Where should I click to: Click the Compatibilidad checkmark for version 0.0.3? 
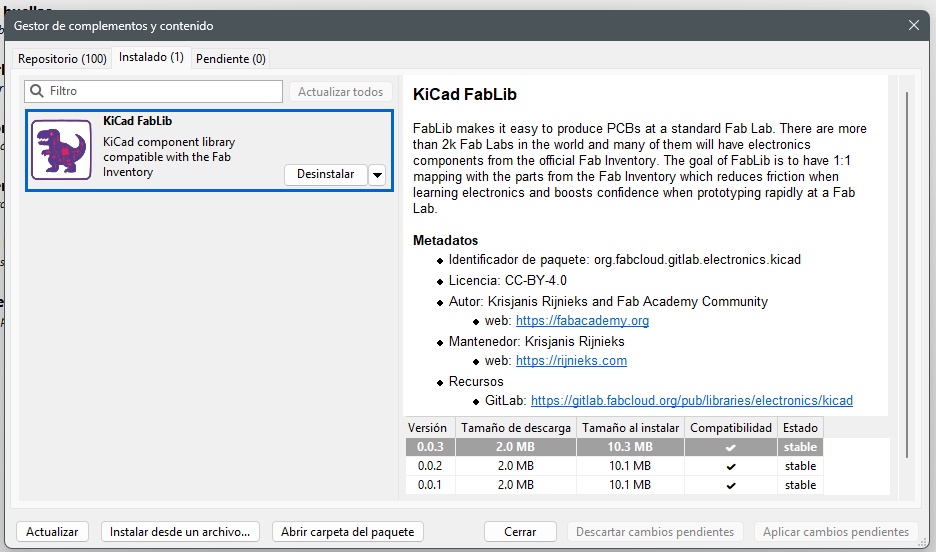[x=731, y=447]
